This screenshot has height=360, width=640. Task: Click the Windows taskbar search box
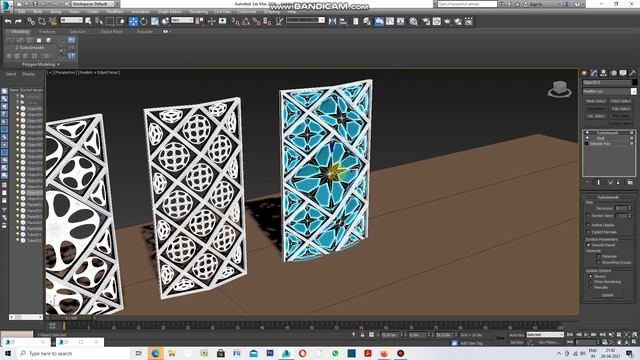point(73,353)
